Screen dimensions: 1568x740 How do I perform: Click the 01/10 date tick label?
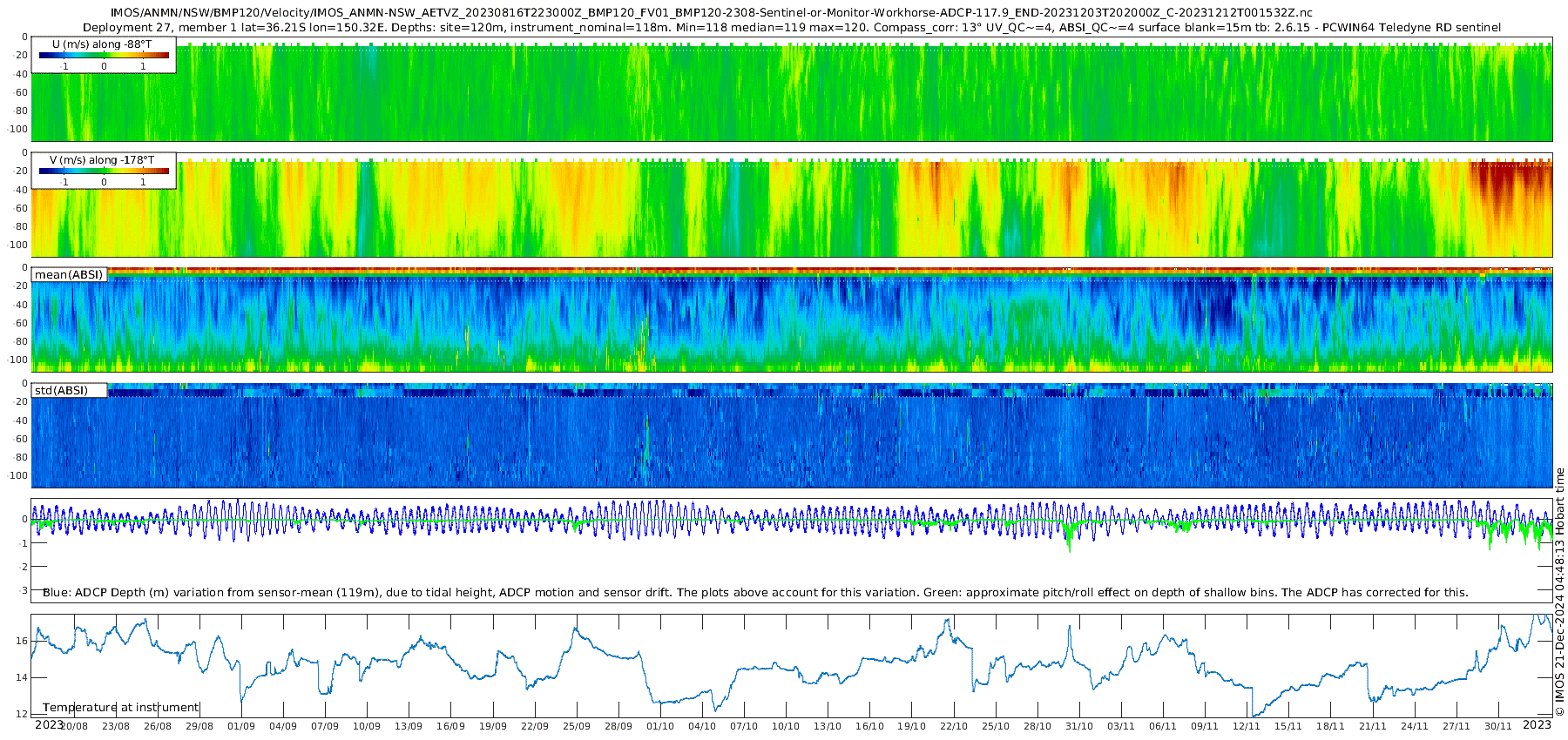pyautogui.click(x=660, y=726)
